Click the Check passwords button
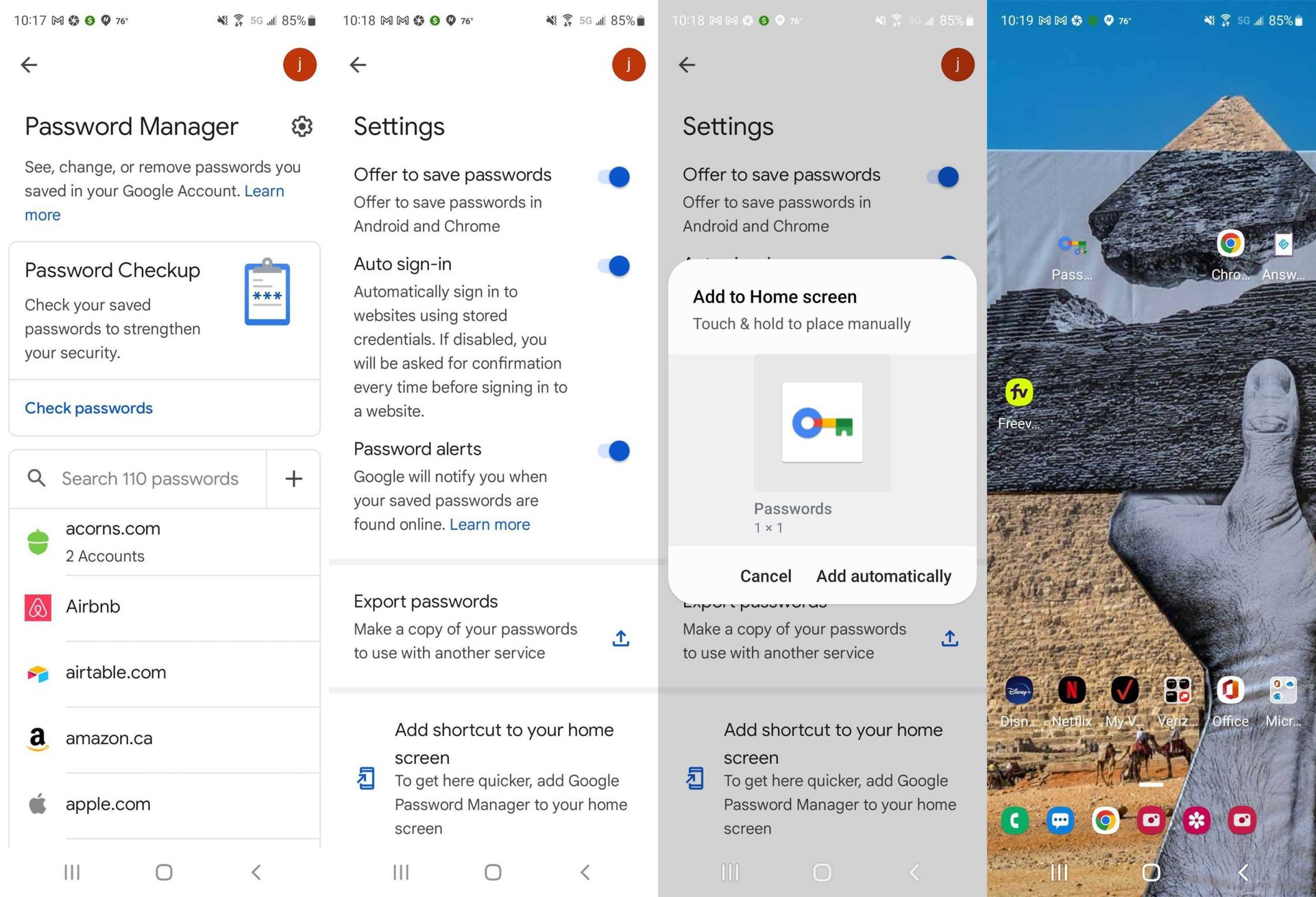The width and height of the screenshot is (1316, 897). pos(87,407)
